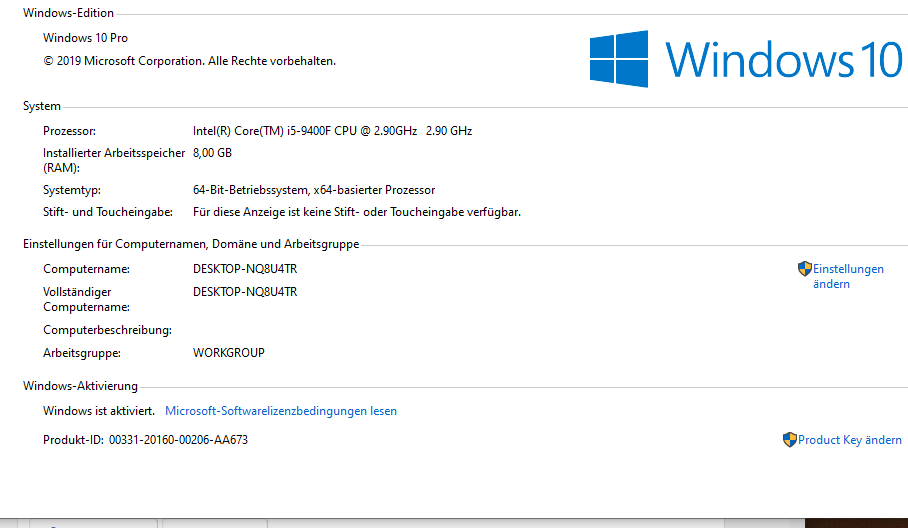Select the Vollständiger Computername value DESKTOP-NQ8U4TR
This screenshot has height=528, width=908.
point(245,292)
